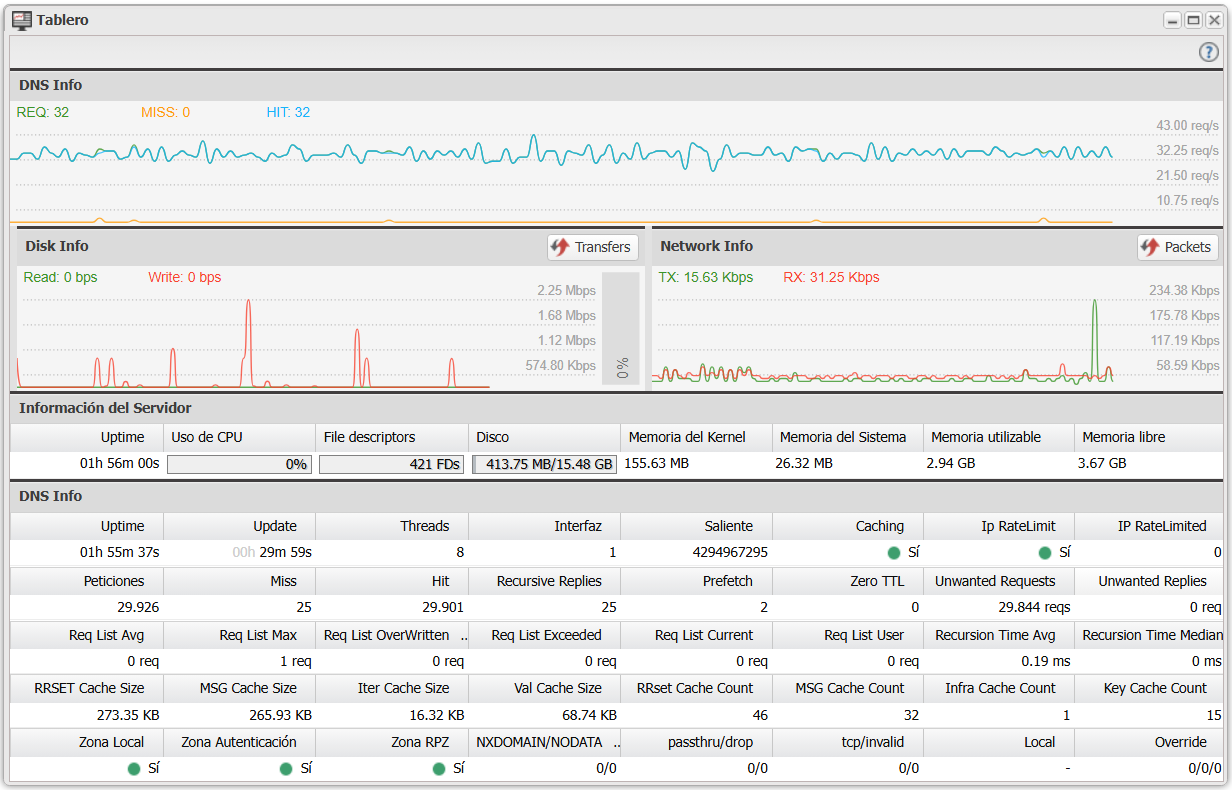The height and width of the screenshot is (790, 1232).
Task: Collapse the Disk Info panel header
Action: [x=57, y=246]
